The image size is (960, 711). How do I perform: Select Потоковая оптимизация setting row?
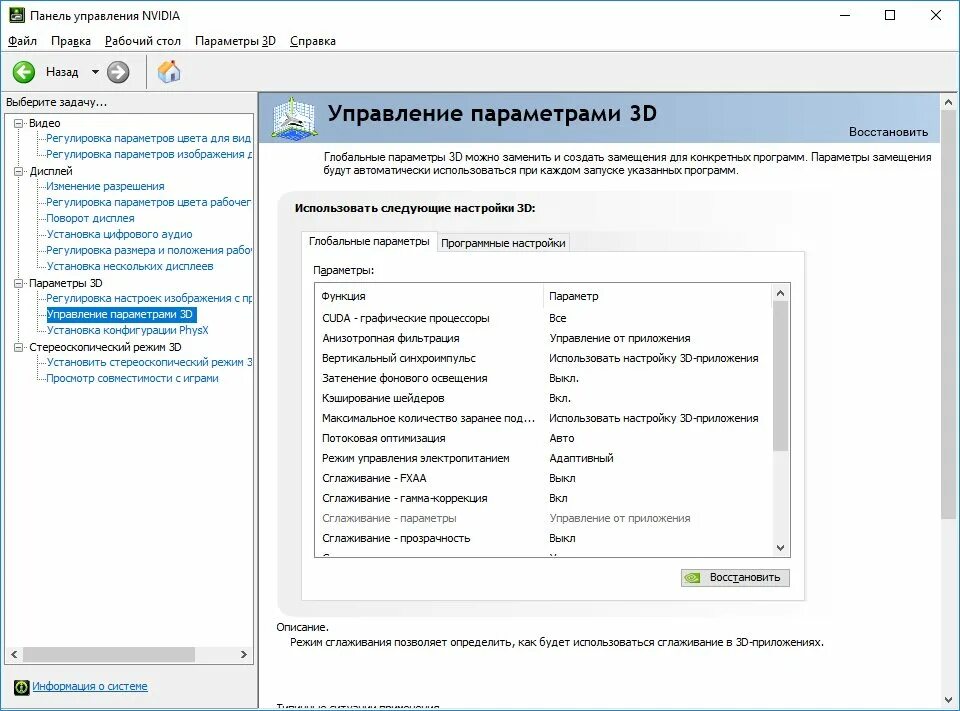[544, 438]
